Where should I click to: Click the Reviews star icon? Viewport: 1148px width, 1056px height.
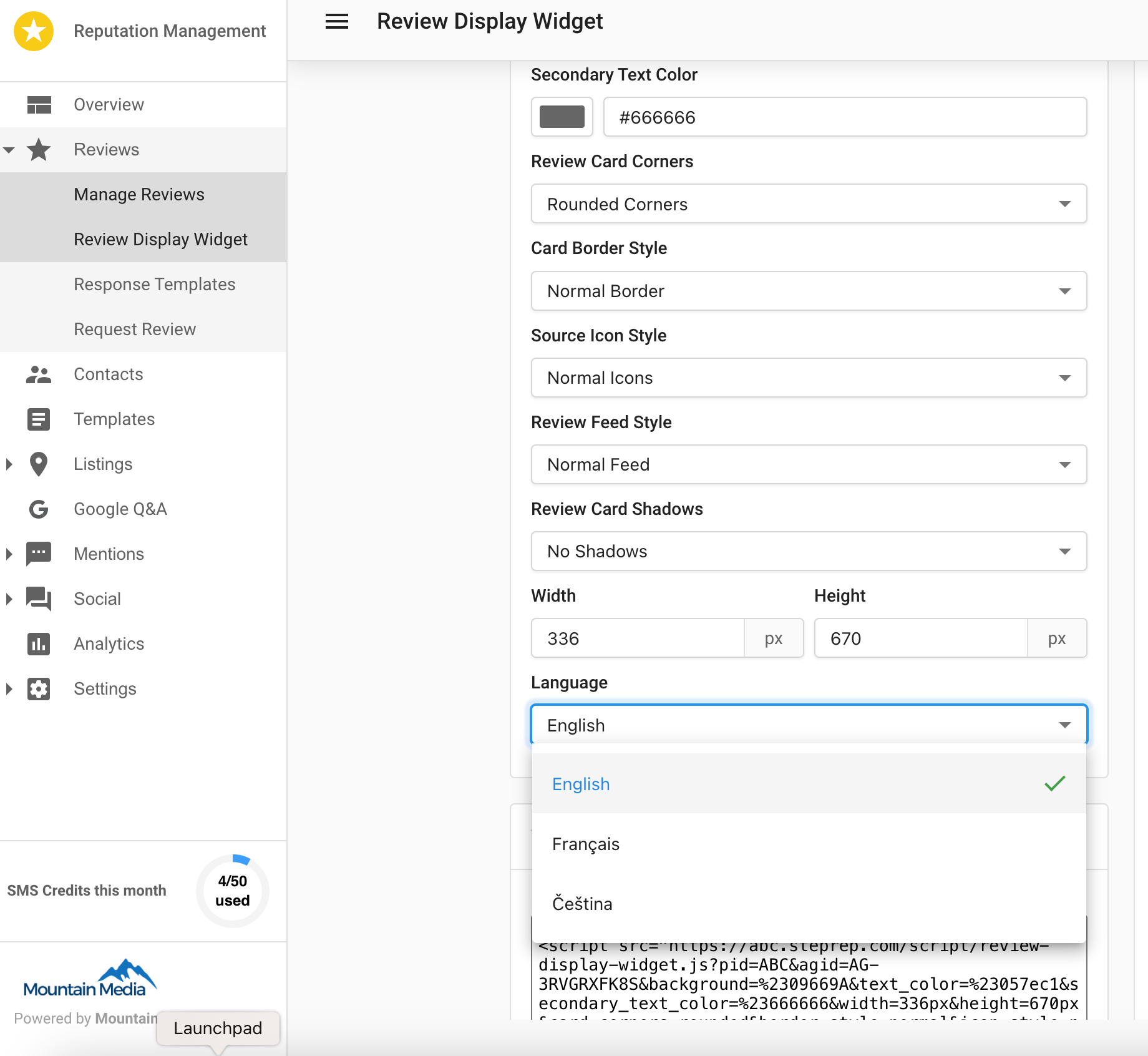[x=39, y=150]
